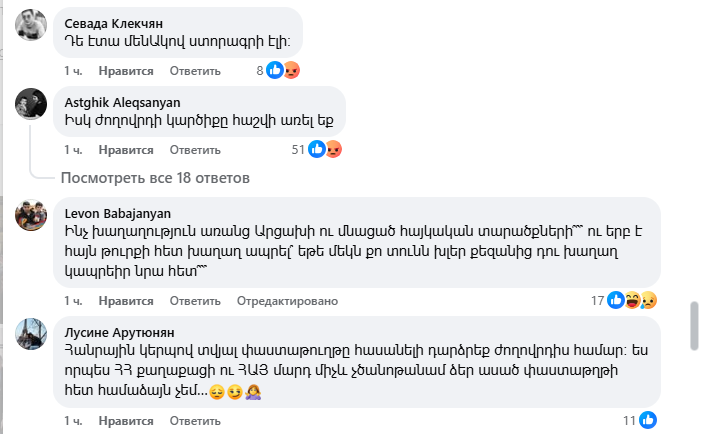Image resolution: width=702 pixels, height=434 pixels.
Task: Reply to Севада Клекчян's comment
Action: pyautogui.click(x=194, y=71)
